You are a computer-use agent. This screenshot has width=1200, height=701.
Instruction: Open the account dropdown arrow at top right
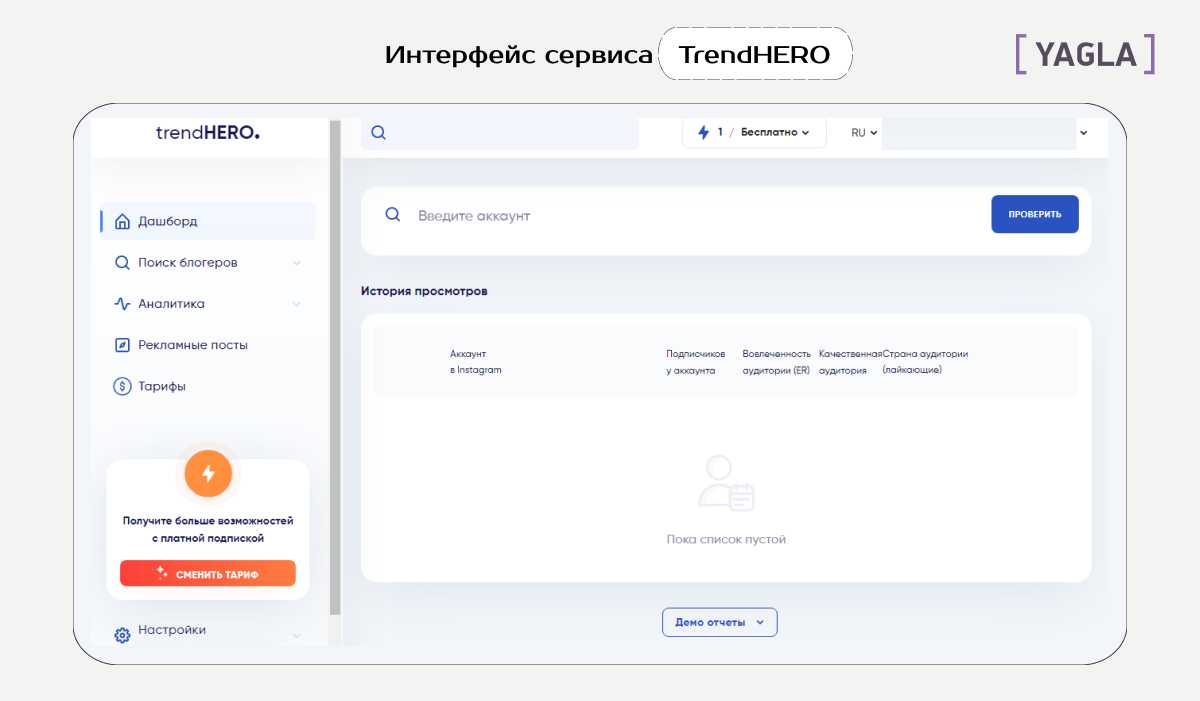point(1083,132)
